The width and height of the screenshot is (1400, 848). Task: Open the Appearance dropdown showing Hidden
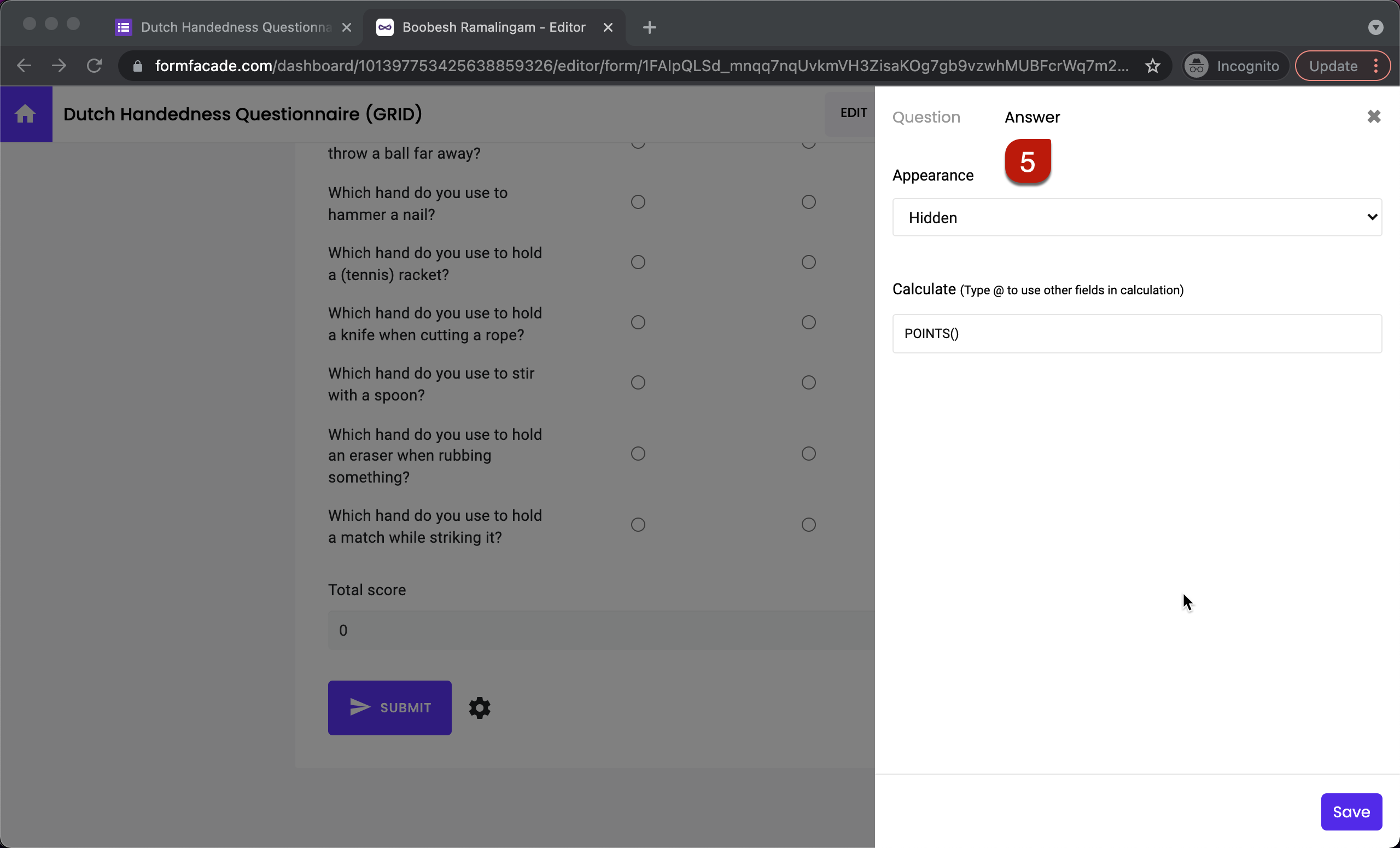click(1136, 217)
